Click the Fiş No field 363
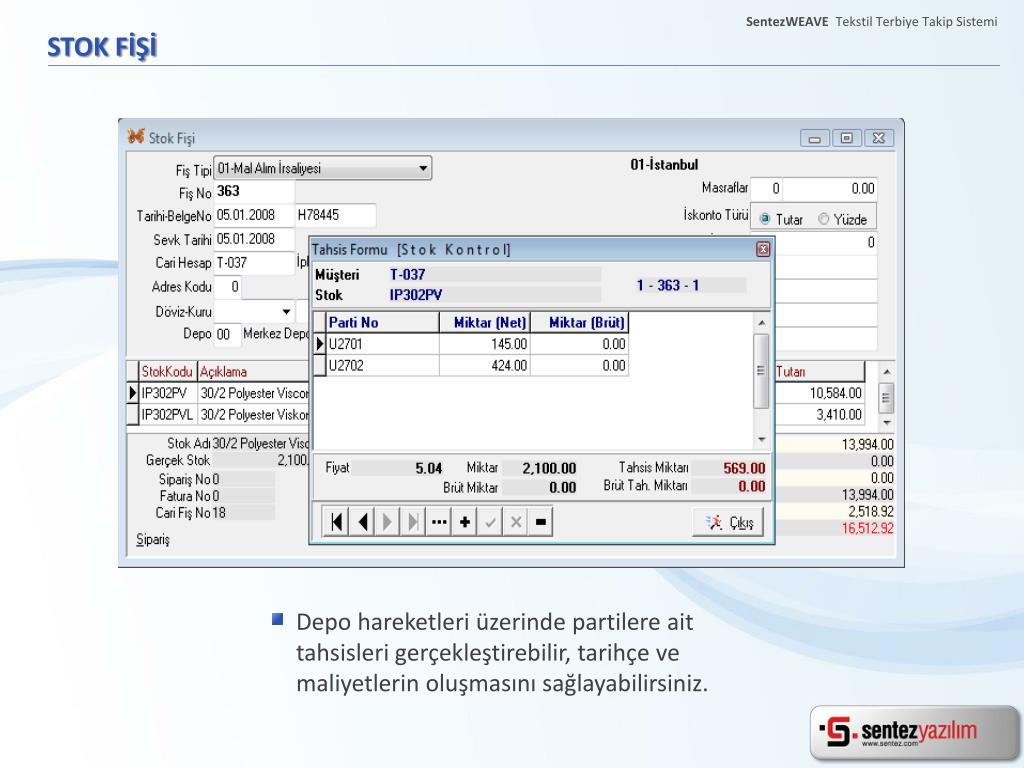Viewport: 1024px width, 768px height. click(254, 191)
